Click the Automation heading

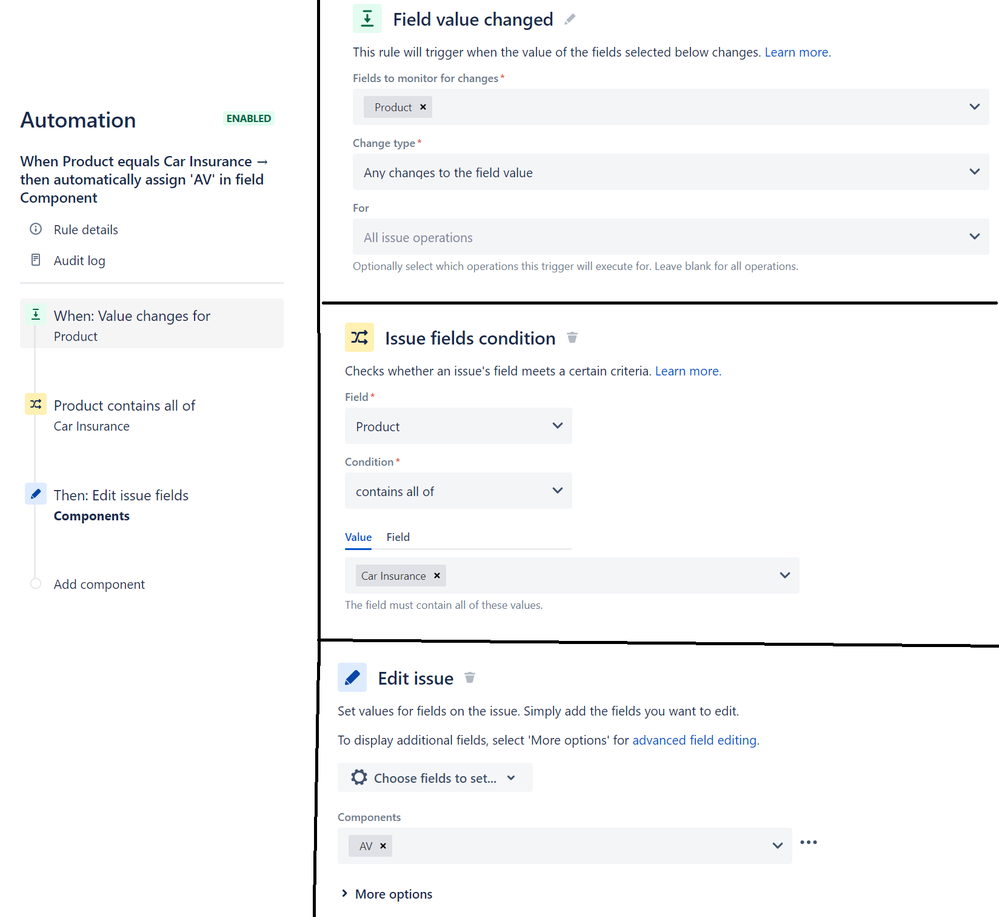click(78, 120)
